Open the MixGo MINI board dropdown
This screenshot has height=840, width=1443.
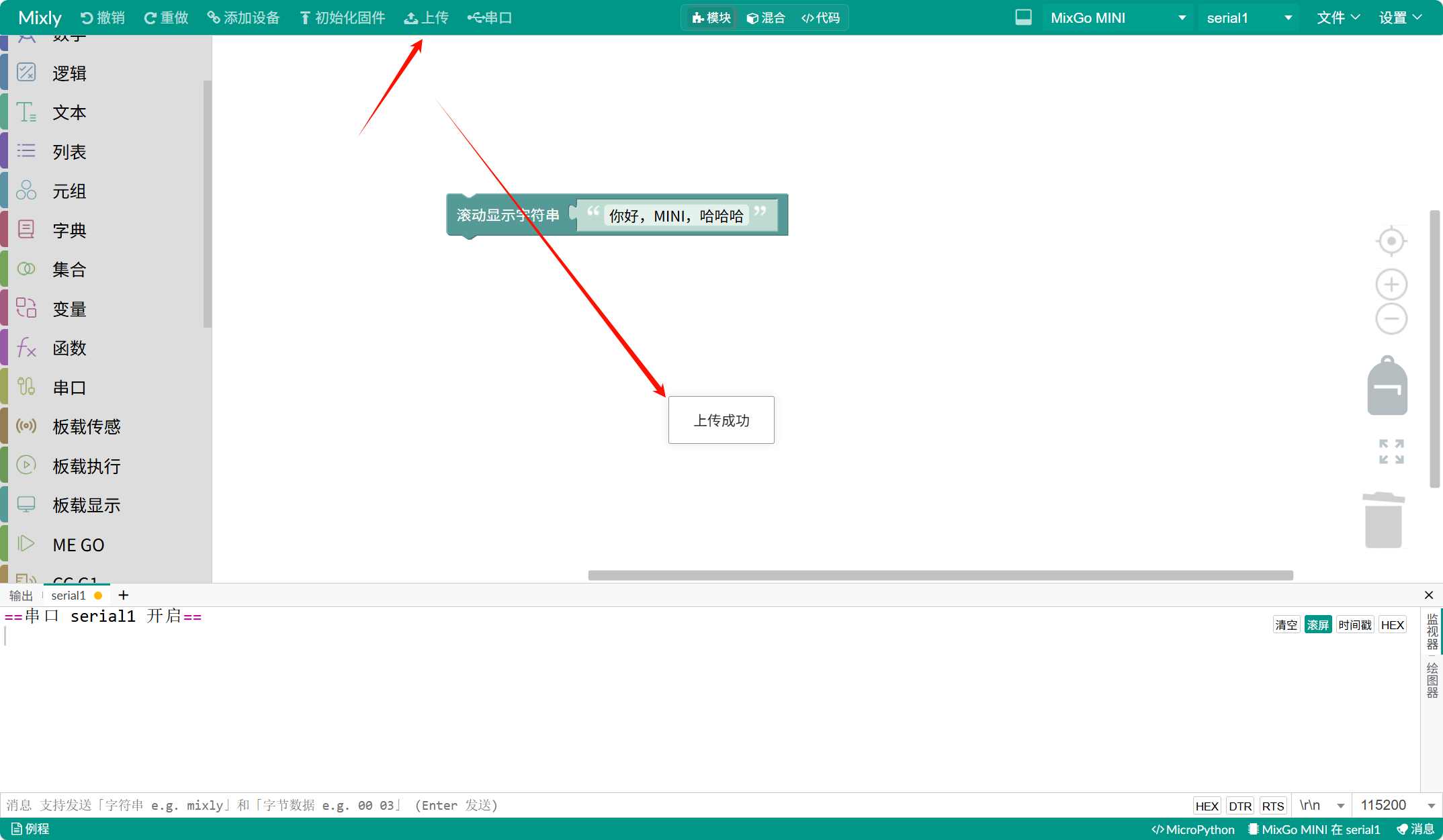(x=1118, y=18)
